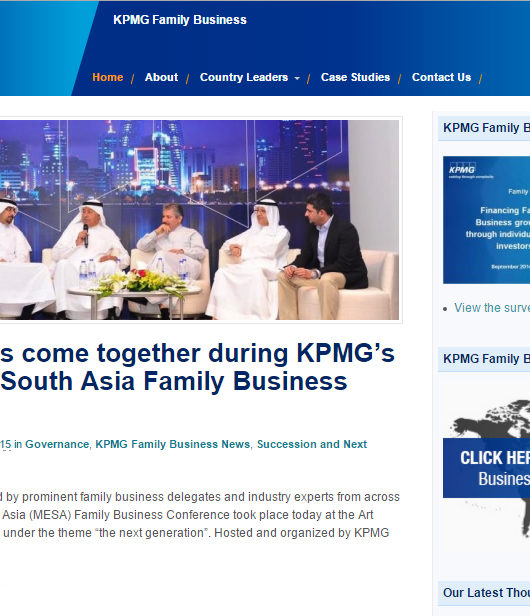Follow the View the survey link

coord(492,308)
